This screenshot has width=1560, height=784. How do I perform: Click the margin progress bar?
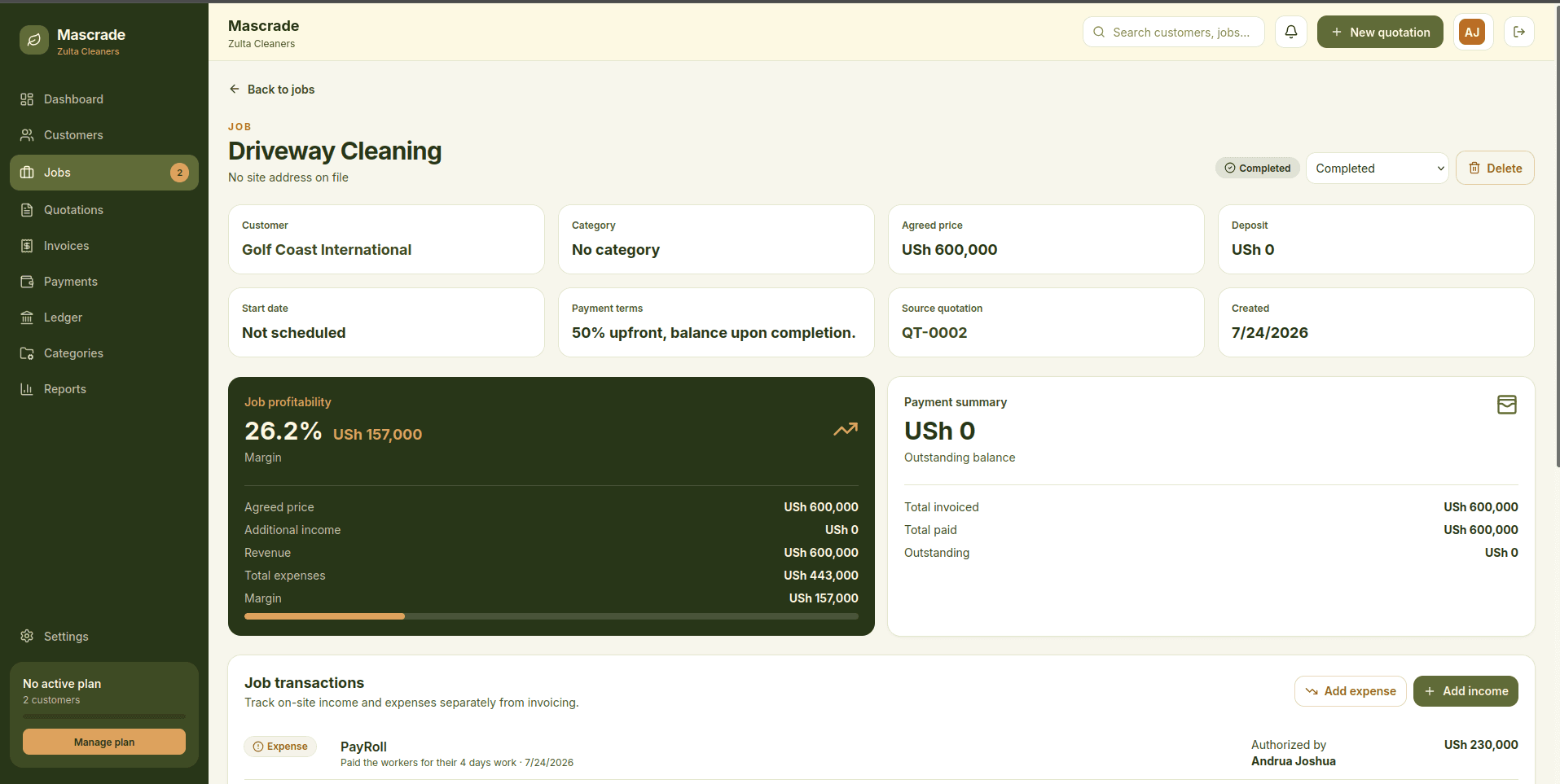tap(551, 616)
